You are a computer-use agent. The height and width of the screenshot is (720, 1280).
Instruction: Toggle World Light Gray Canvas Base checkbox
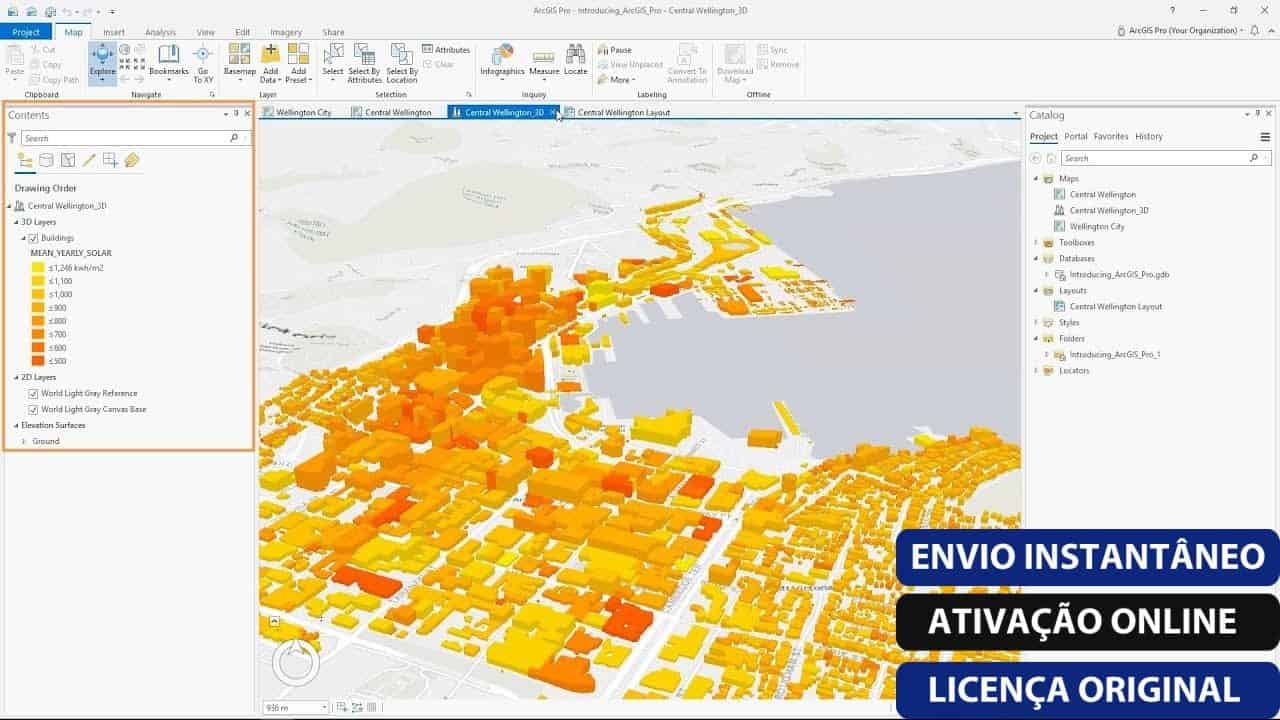click(x=33, y=409)
